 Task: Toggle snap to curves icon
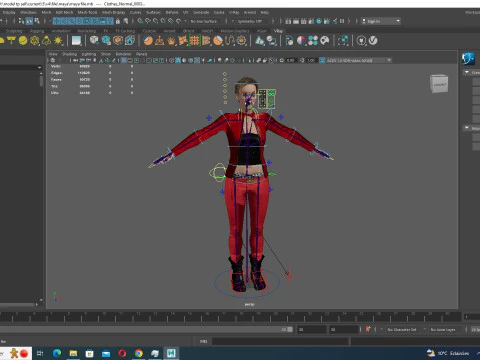coord(148,21)
